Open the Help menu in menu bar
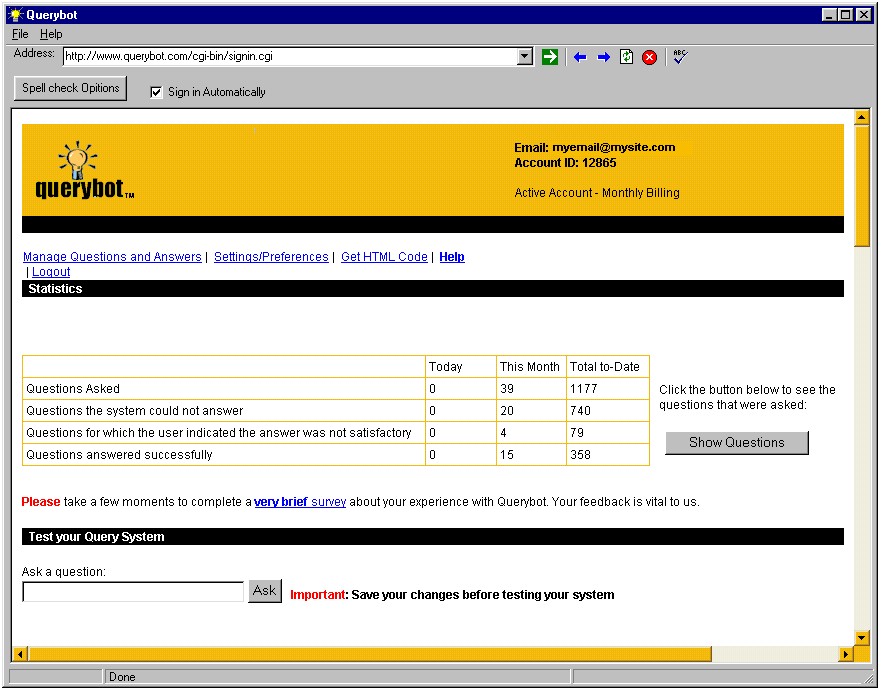Image resolution: width=881 pixels, height=689 pixels. (51, 34)
